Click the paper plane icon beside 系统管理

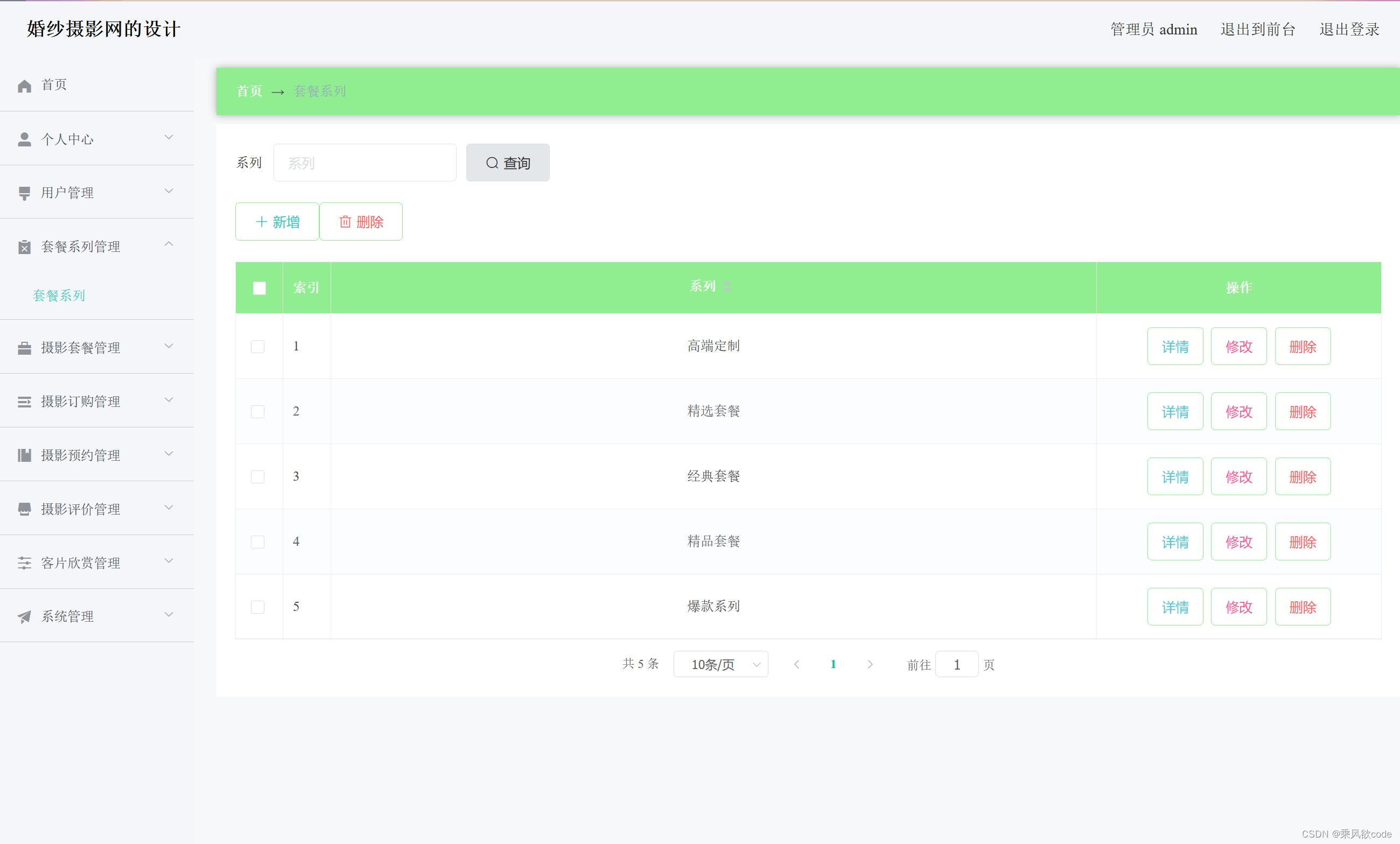coord(24,617)
